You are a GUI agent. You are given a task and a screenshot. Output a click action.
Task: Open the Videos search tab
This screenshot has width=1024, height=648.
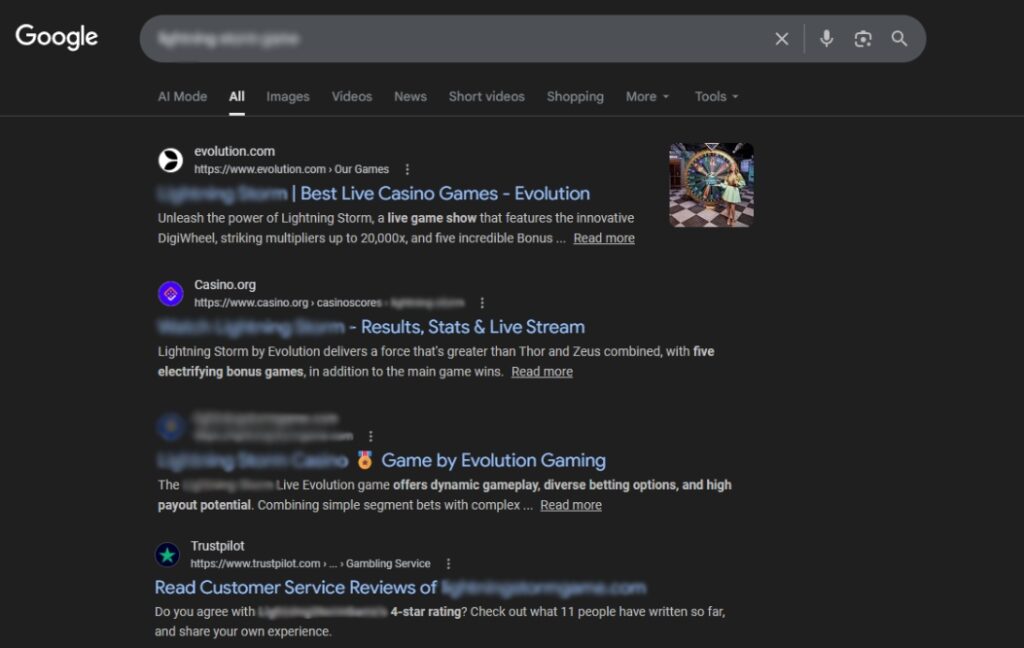click(352, 97)
